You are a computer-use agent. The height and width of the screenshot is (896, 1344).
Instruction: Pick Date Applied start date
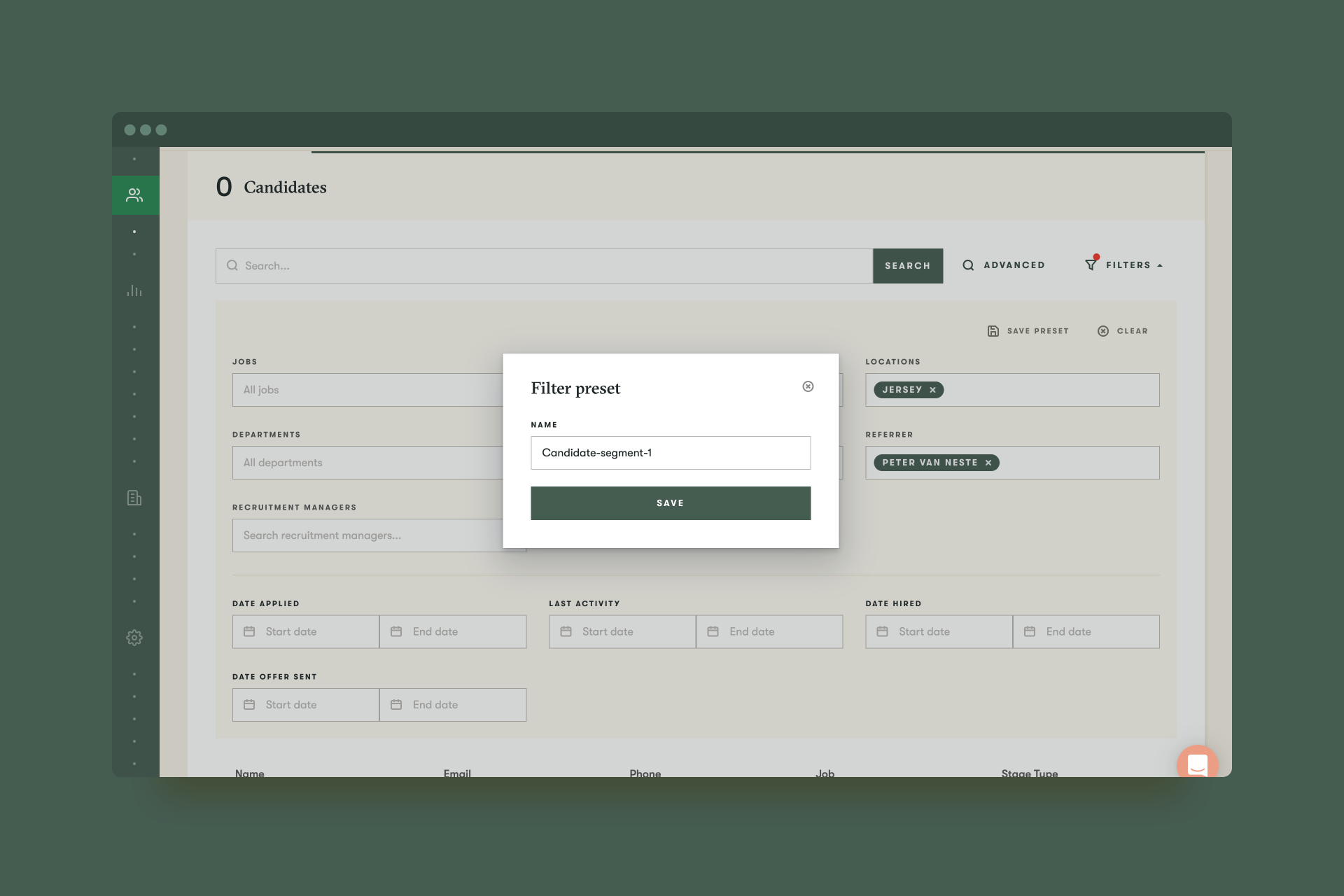pos(306,631)
